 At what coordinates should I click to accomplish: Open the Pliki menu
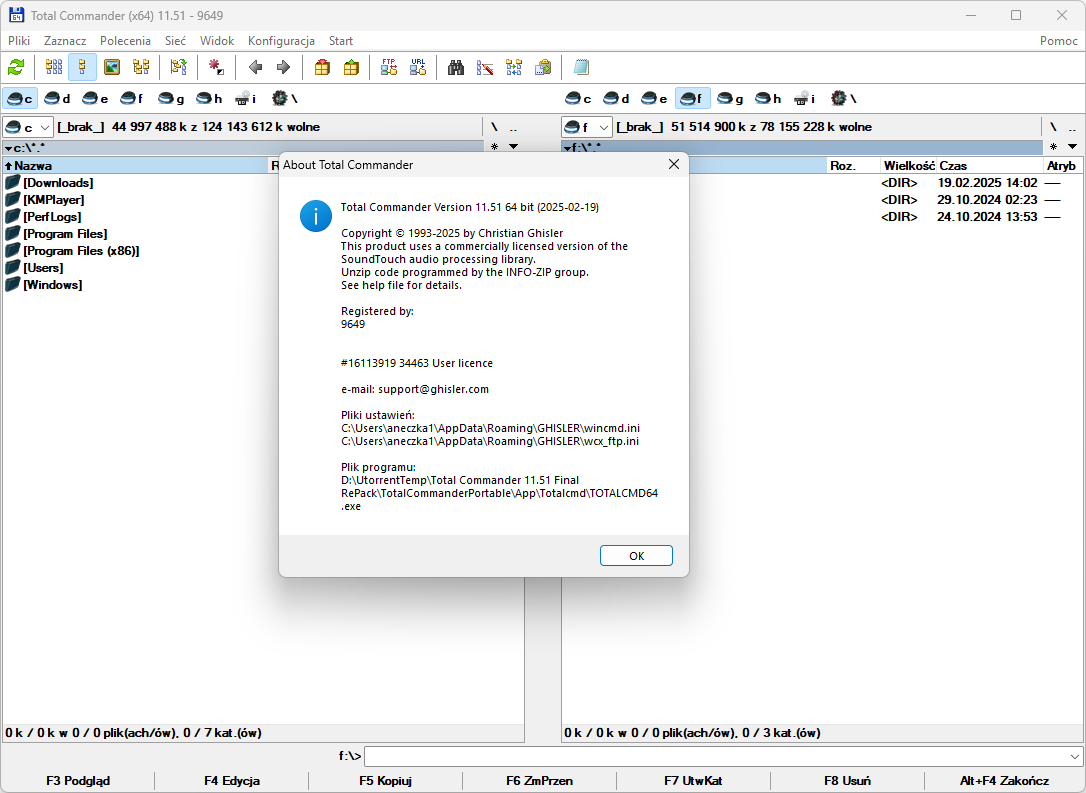[19, 41]
